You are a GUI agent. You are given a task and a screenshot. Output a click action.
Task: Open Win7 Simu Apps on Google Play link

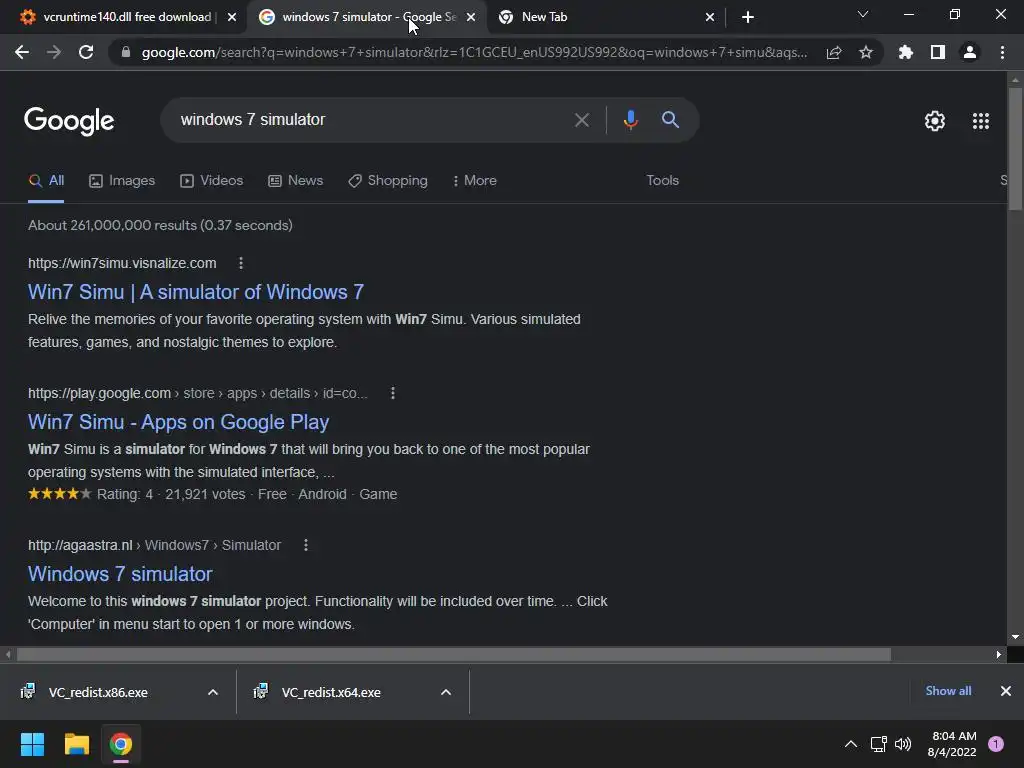(178, 422)
